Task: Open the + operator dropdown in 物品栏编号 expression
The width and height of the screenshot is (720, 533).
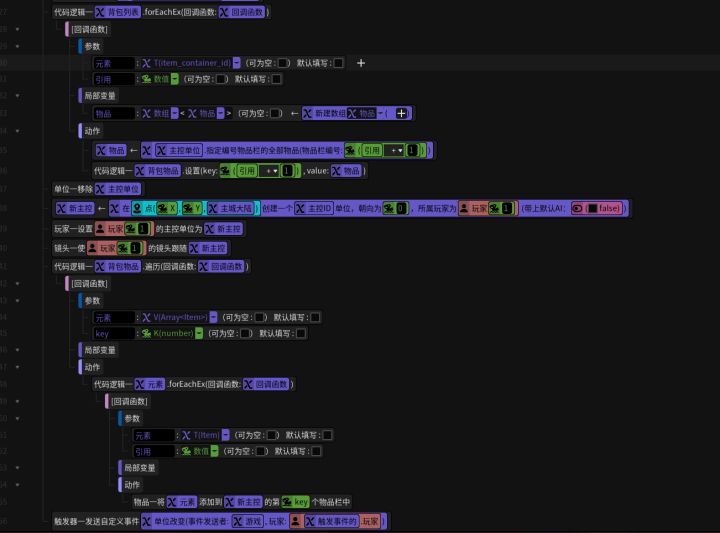Action: pos(395,151)
